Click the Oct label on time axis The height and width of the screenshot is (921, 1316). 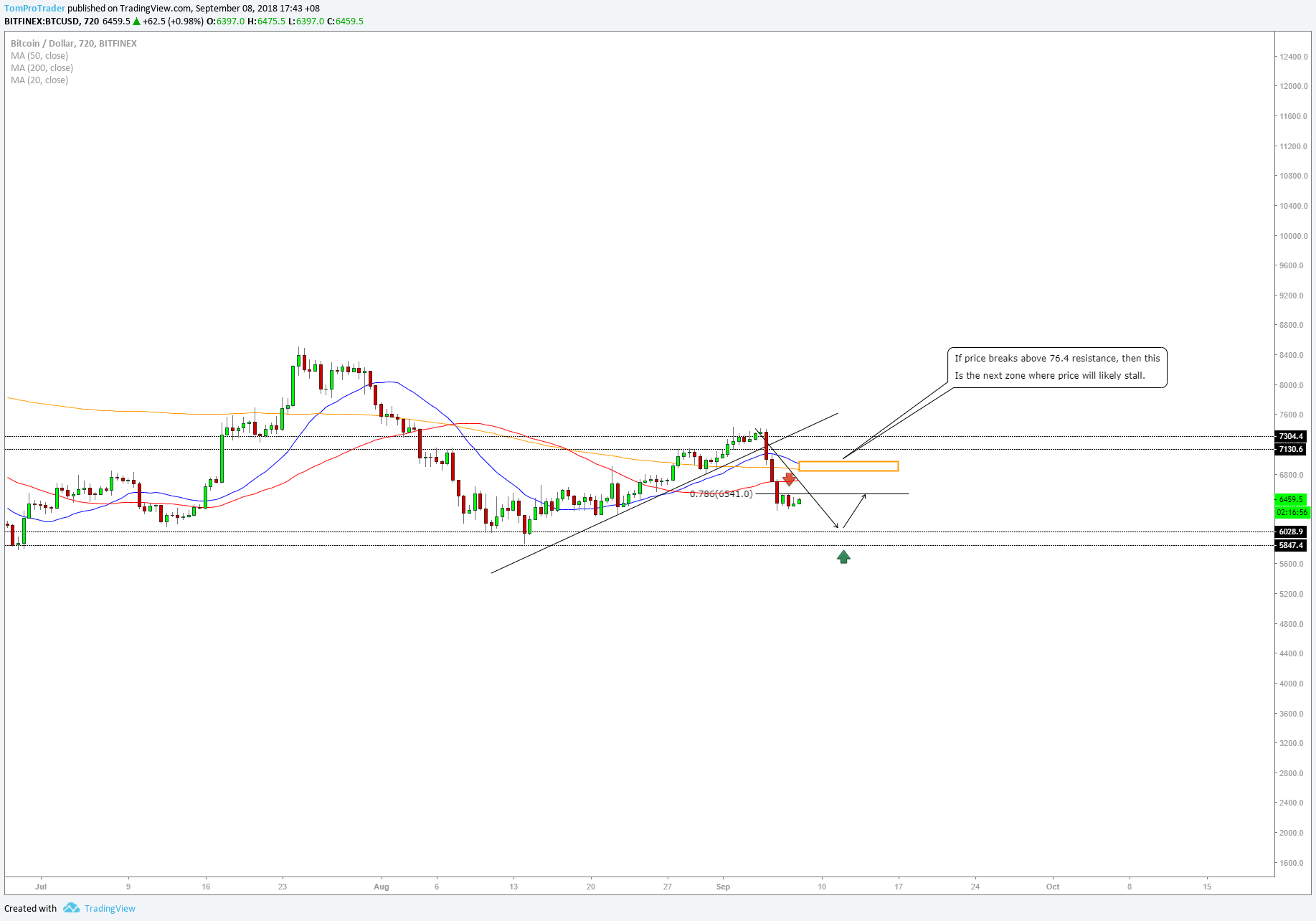pyautogui.click(x=1053, y=887)
